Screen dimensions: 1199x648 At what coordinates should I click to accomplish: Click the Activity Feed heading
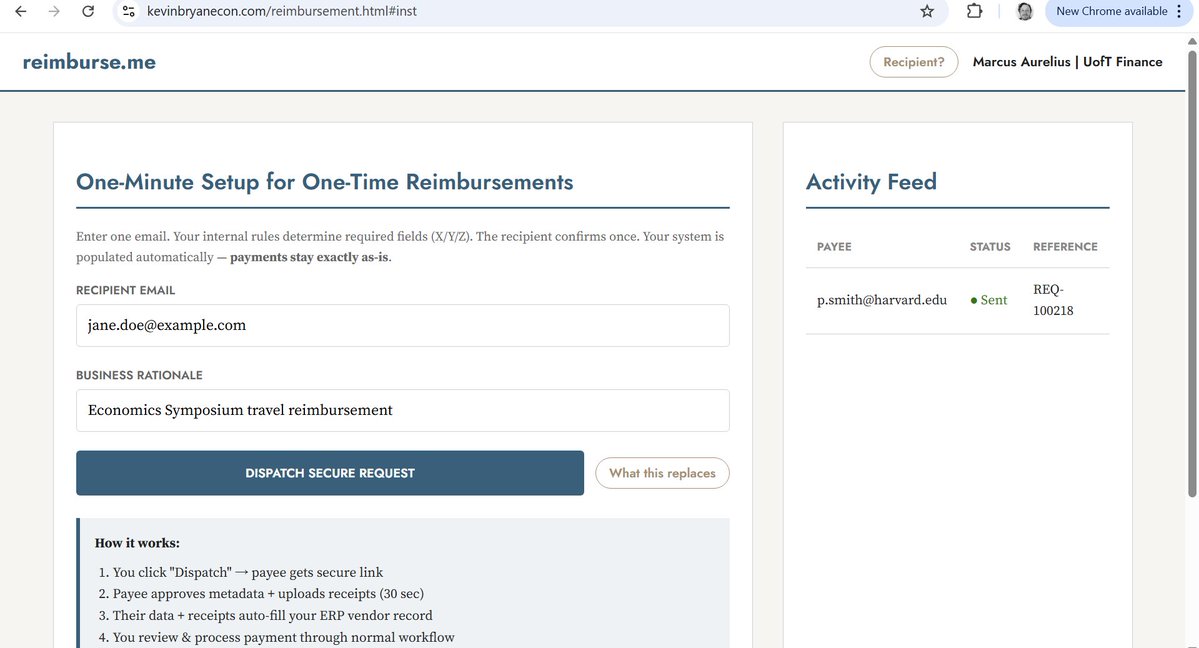pos(871,182)
